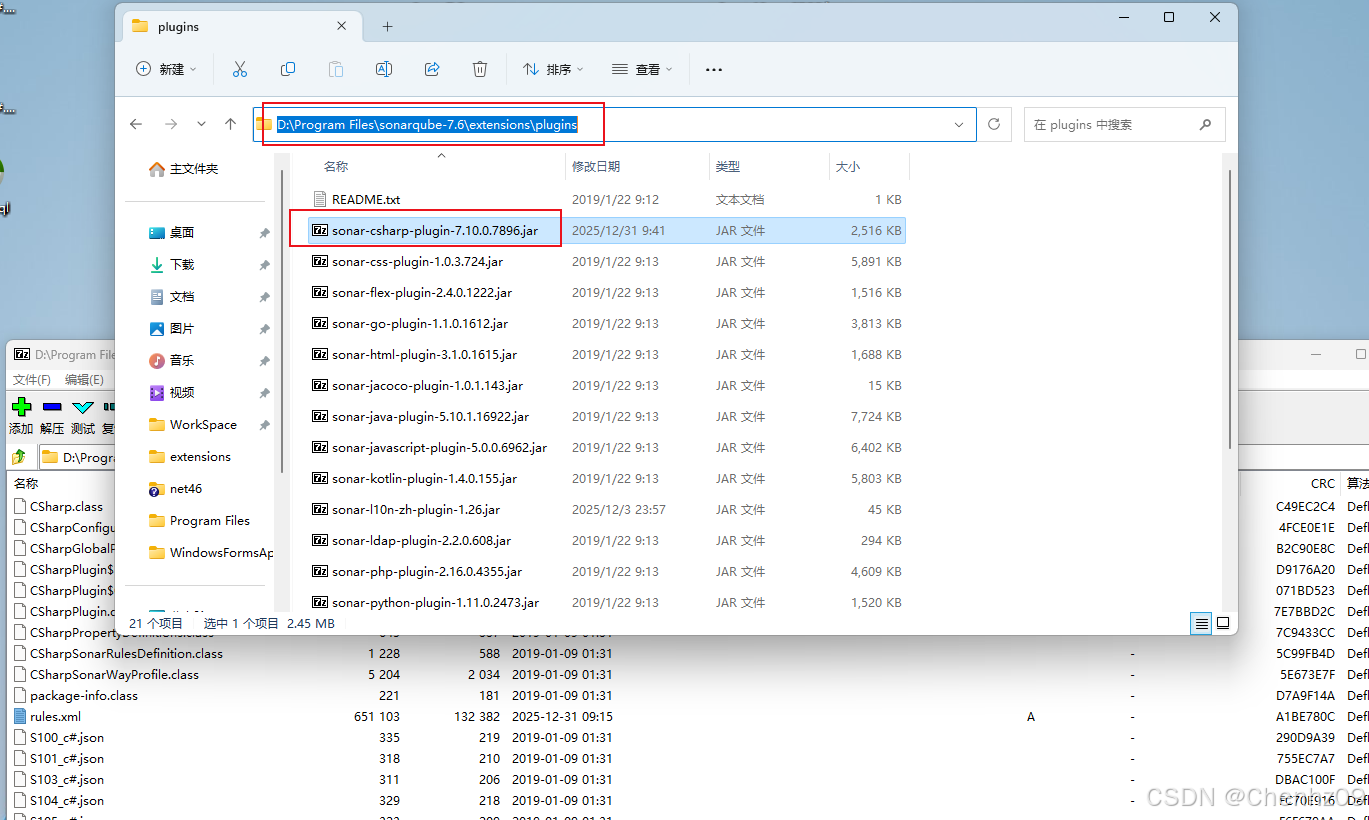This screenshot has height=820, width=1369.
Task: Open the 文件(F) menu in 7-Zip window
Action: point(32,379)
